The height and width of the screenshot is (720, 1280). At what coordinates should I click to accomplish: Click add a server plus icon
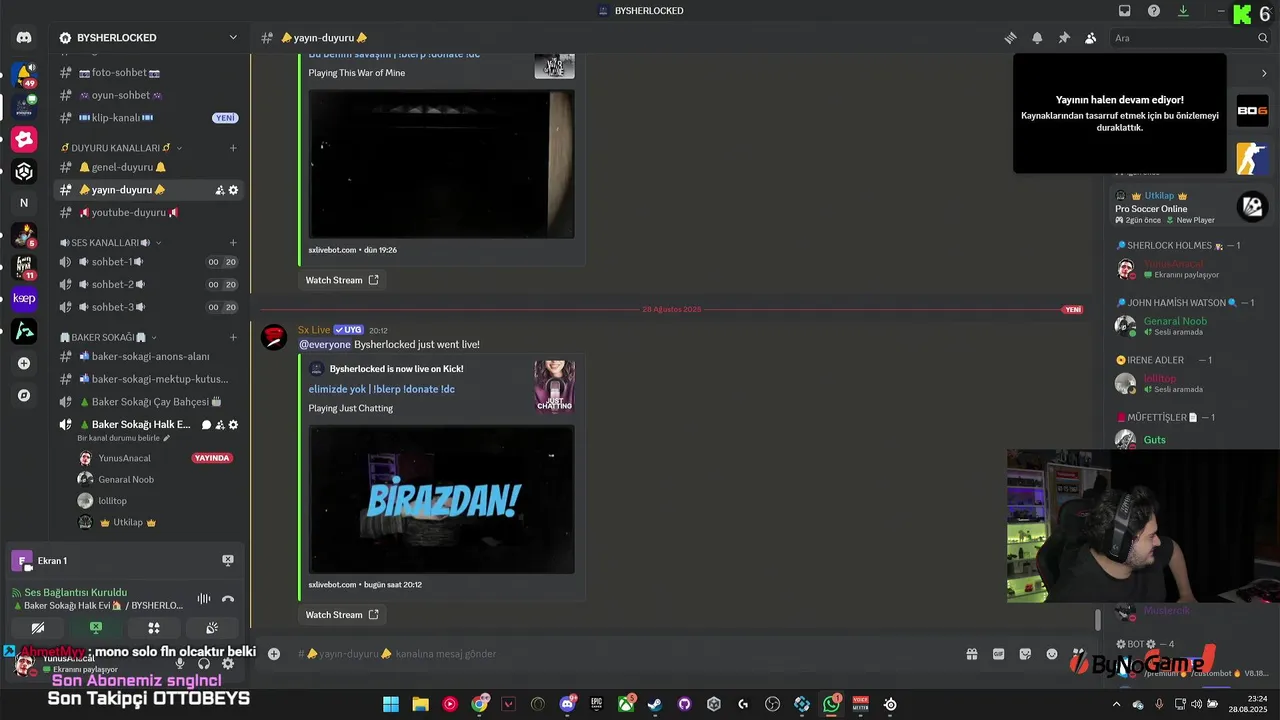click(24, 363)
